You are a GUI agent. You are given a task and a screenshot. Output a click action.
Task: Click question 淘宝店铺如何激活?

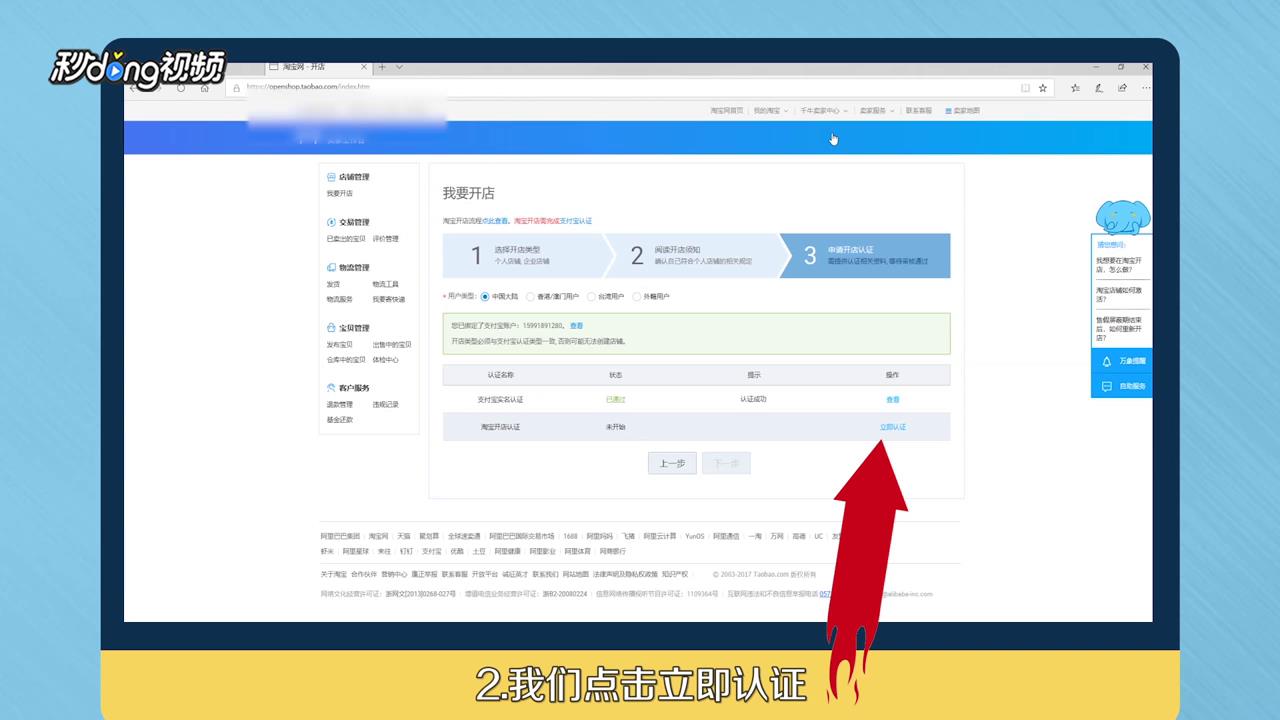click(1121, 294)
